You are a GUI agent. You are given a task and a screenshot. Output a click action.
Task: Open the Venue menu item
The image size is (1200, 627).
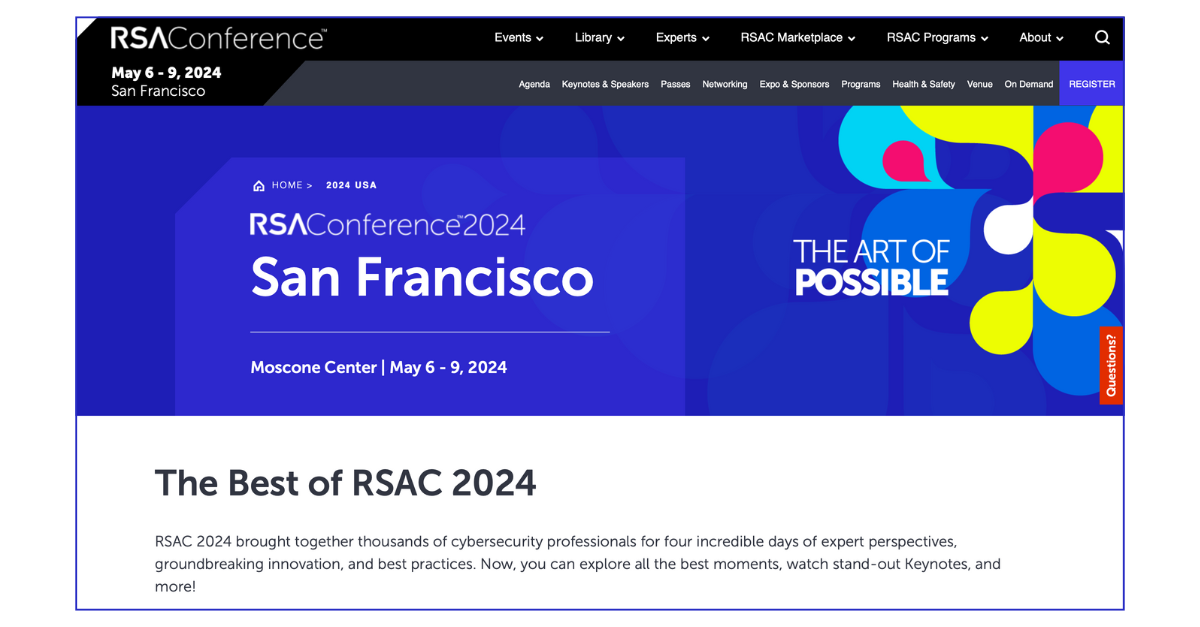point(979,84)
